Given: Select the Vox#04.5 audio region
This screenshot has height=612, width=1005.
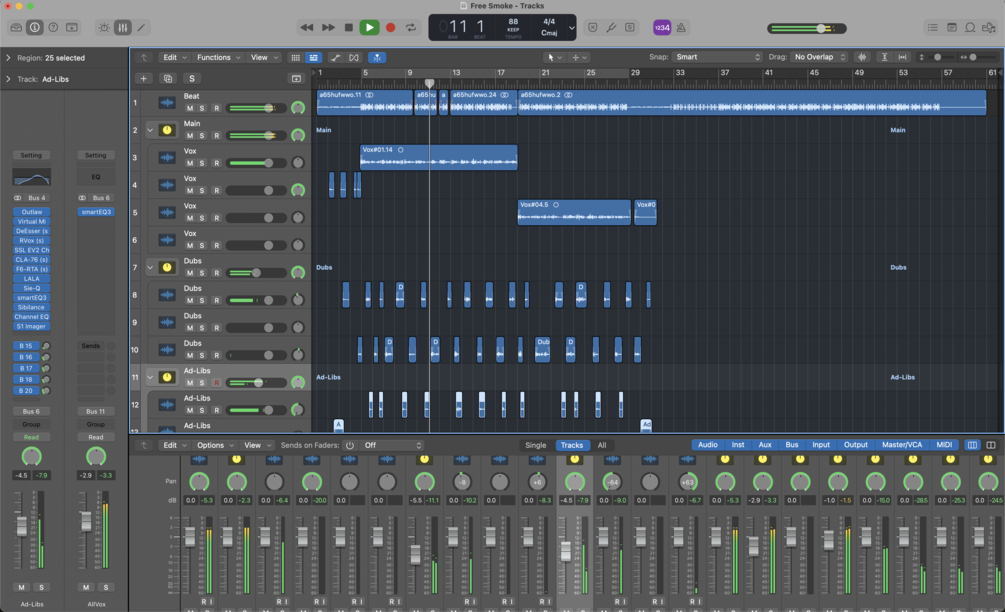Looking at the screenshot, I should point(574,212).
